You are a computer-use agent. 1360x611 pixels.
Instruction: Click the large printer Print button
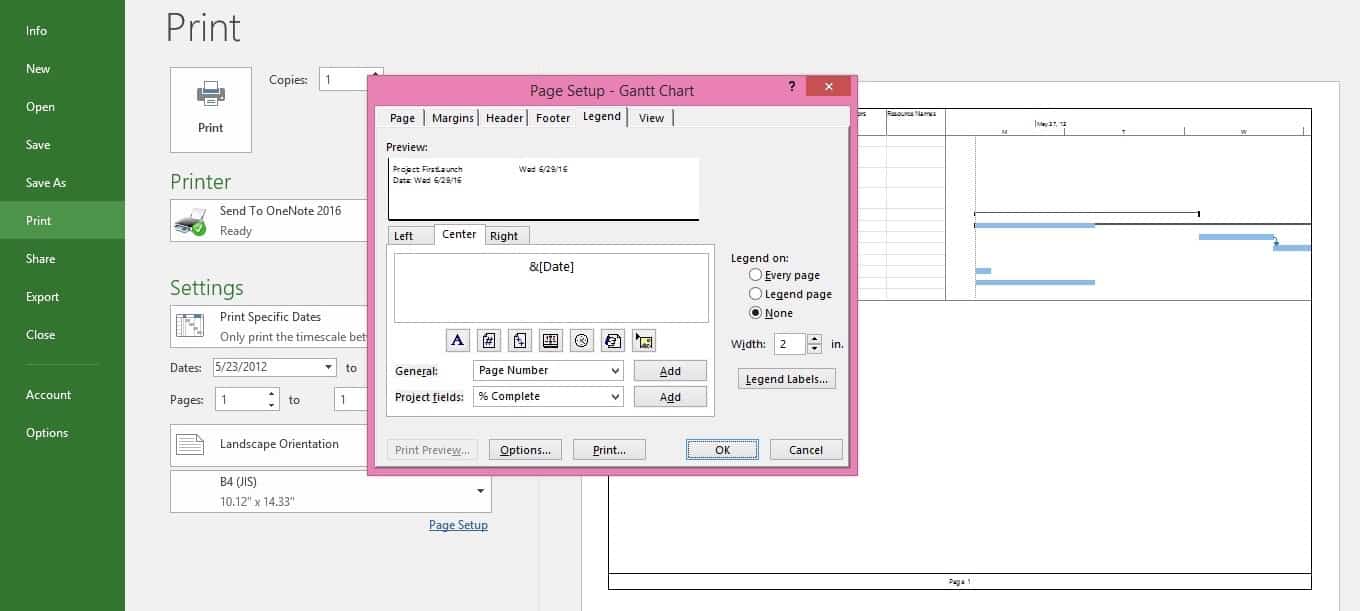[211, 109]
